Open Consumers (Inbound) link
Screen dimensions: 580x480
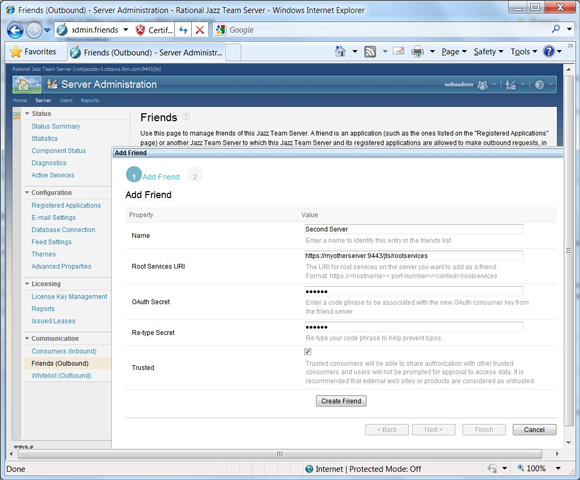64,351
